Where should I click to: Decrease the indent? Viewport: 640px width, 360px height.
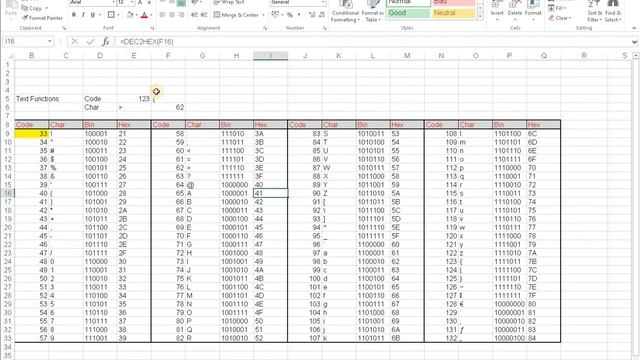(x=194, y=15)
